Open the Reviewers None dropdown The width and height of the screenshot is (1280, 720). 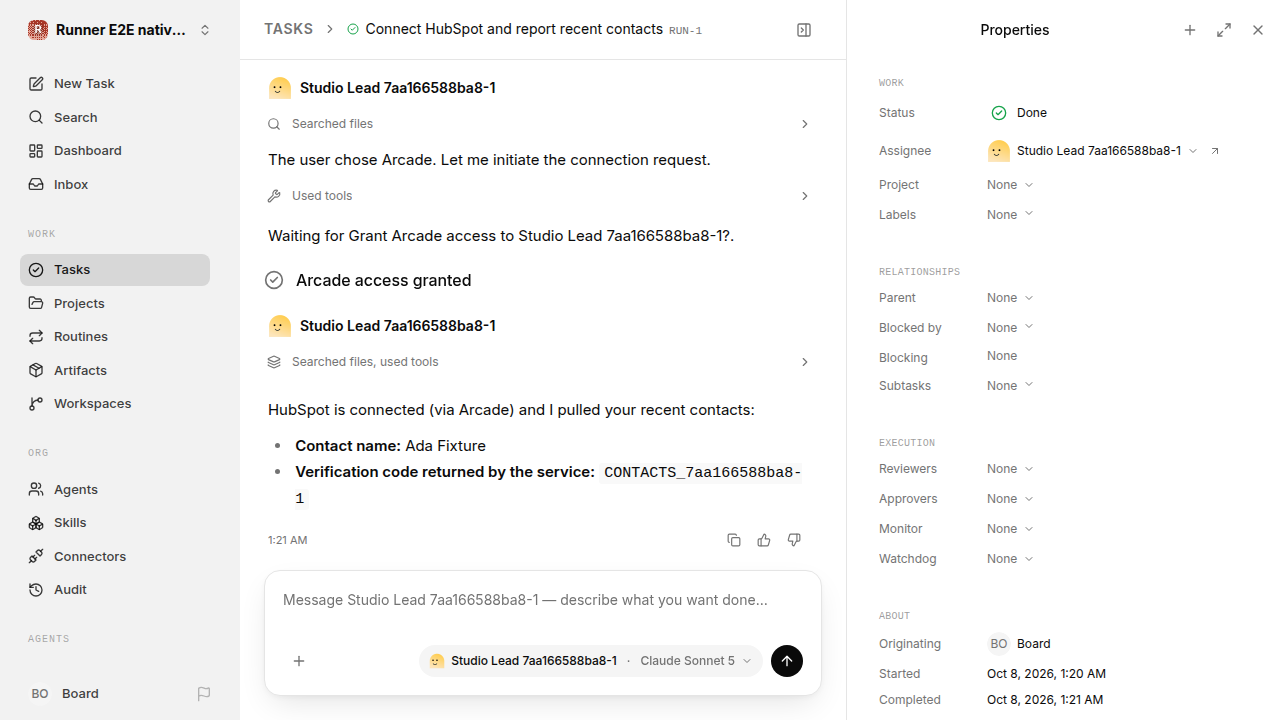pyautogui.click(x=1010, y=469)
